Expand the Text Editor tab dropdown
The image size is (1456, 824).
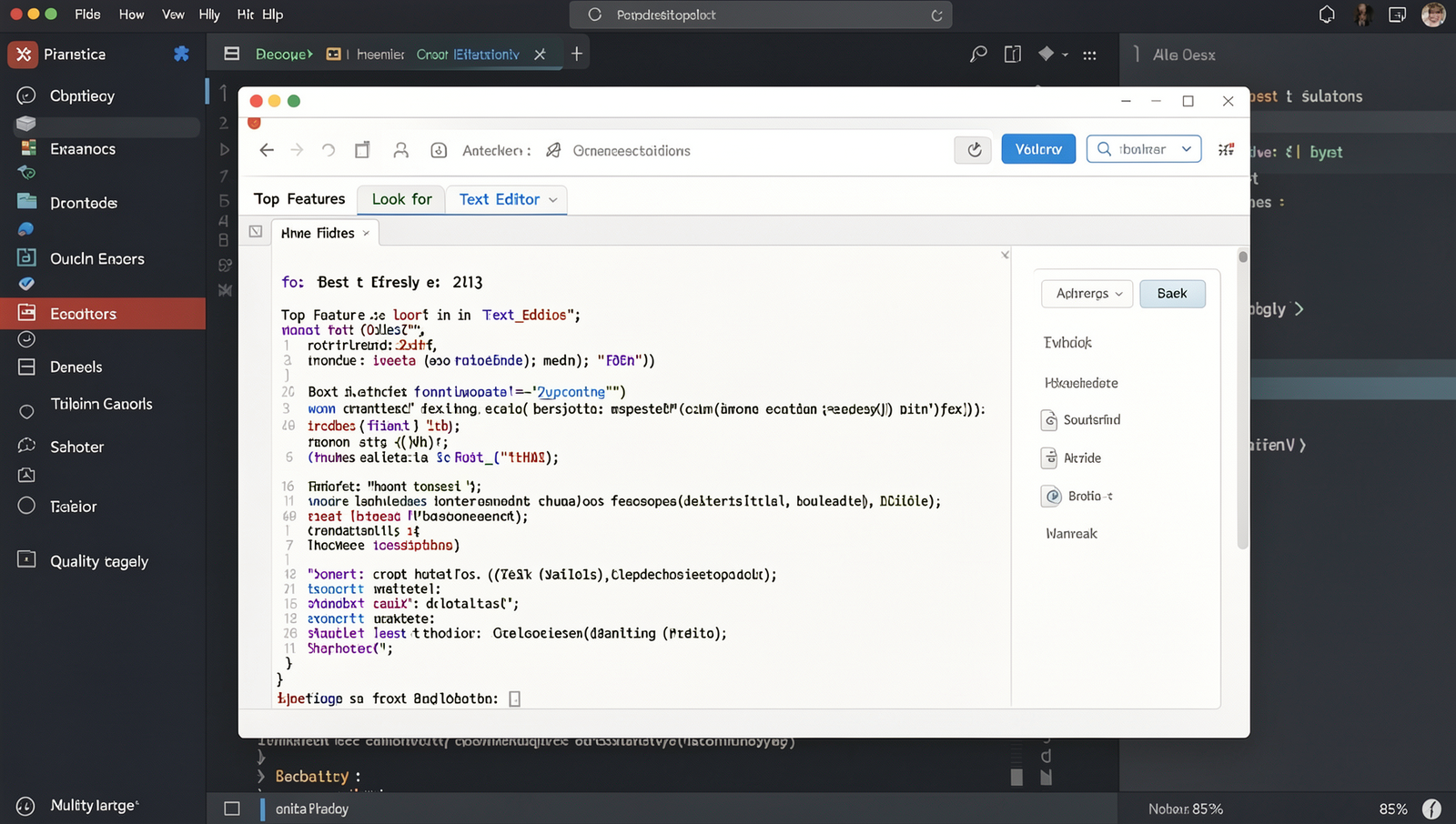[553, 200]
